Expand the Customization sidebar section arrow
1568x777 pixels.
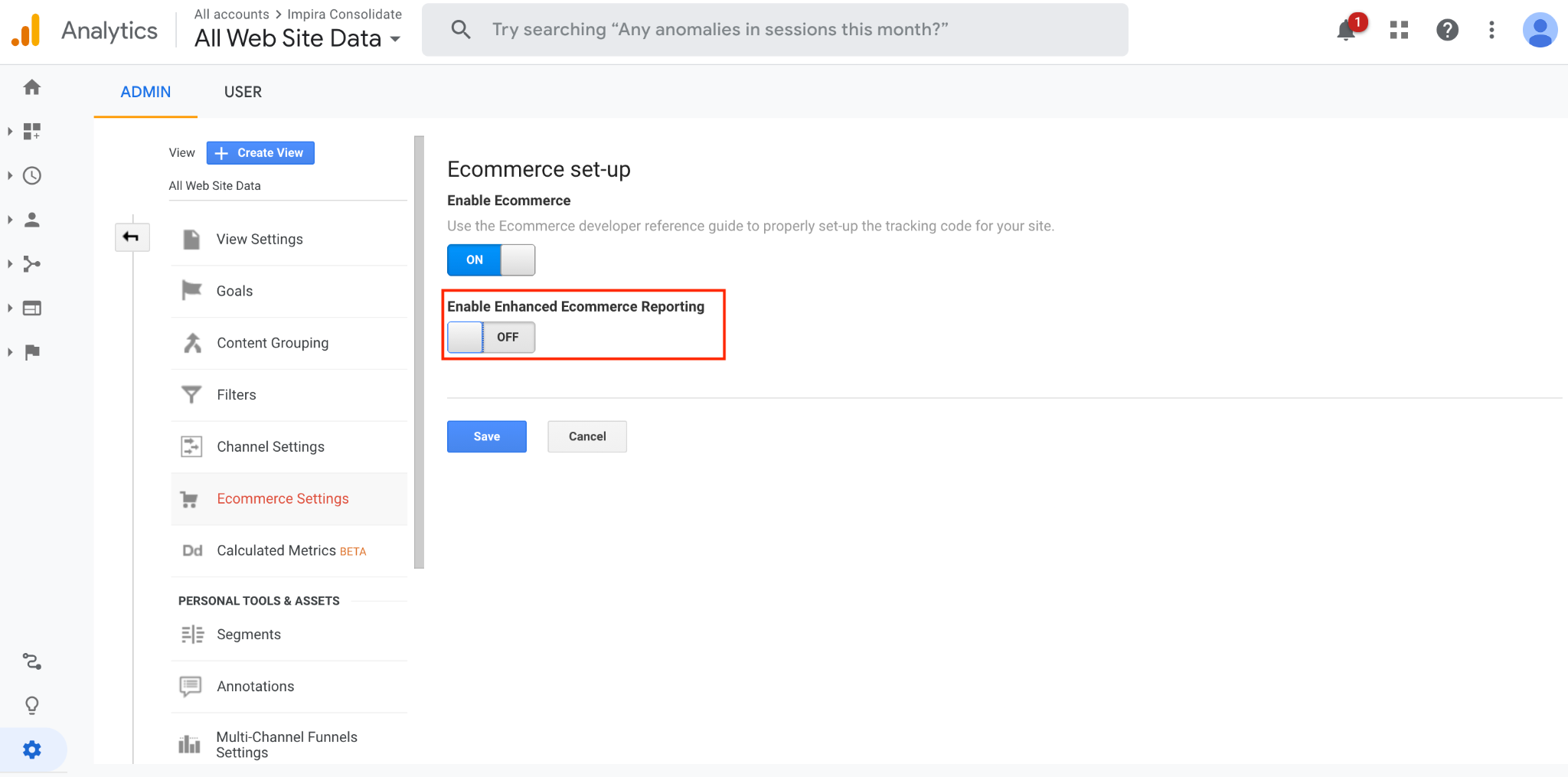[10, 132]
